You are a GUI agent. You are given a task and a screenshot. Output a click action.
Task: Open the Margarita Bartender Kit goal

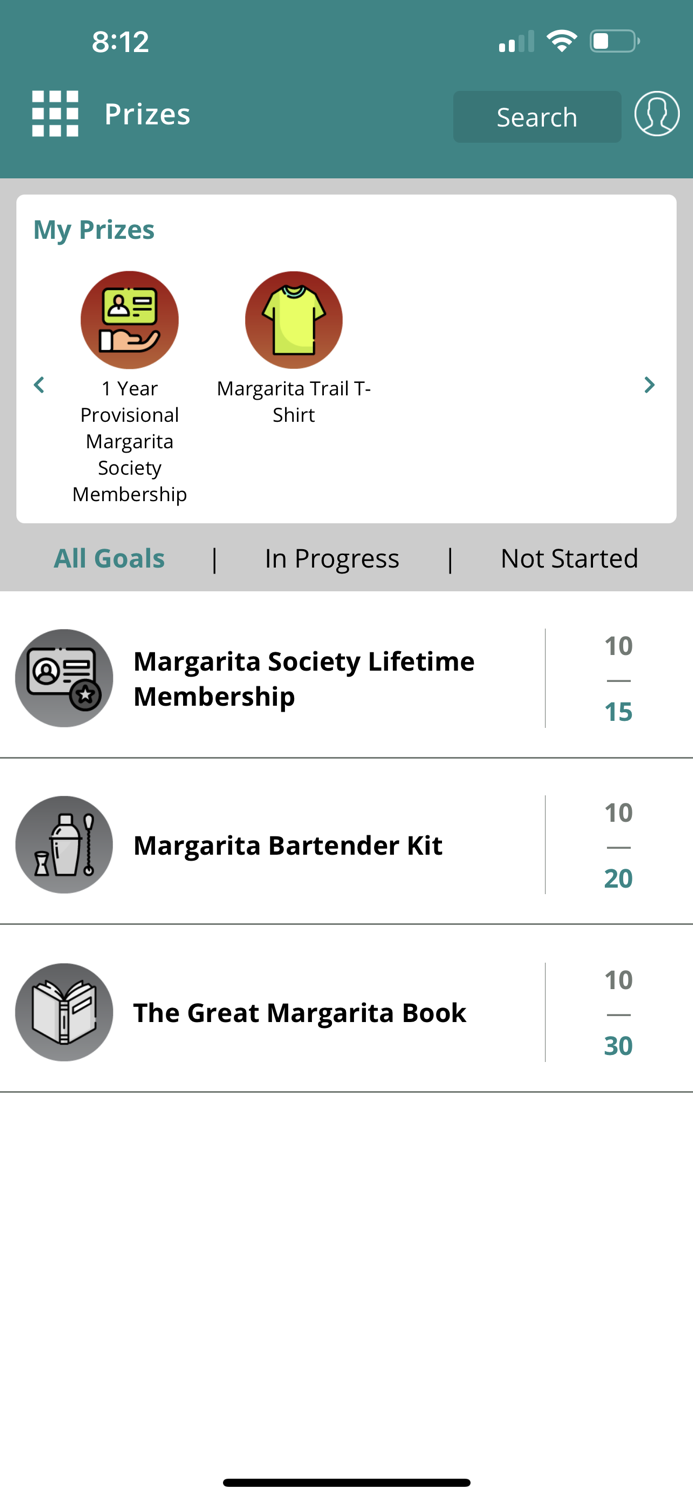pos(288,845)
